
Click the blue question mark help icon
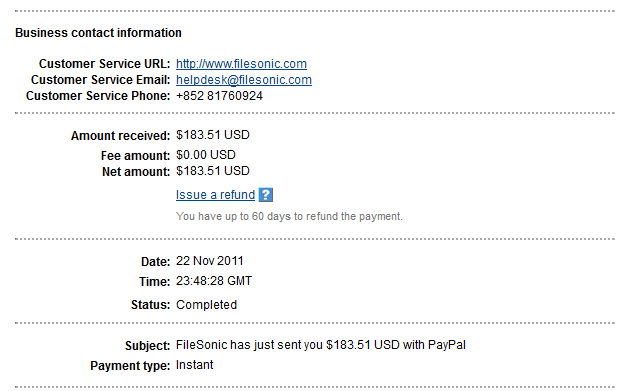(265, 195)
